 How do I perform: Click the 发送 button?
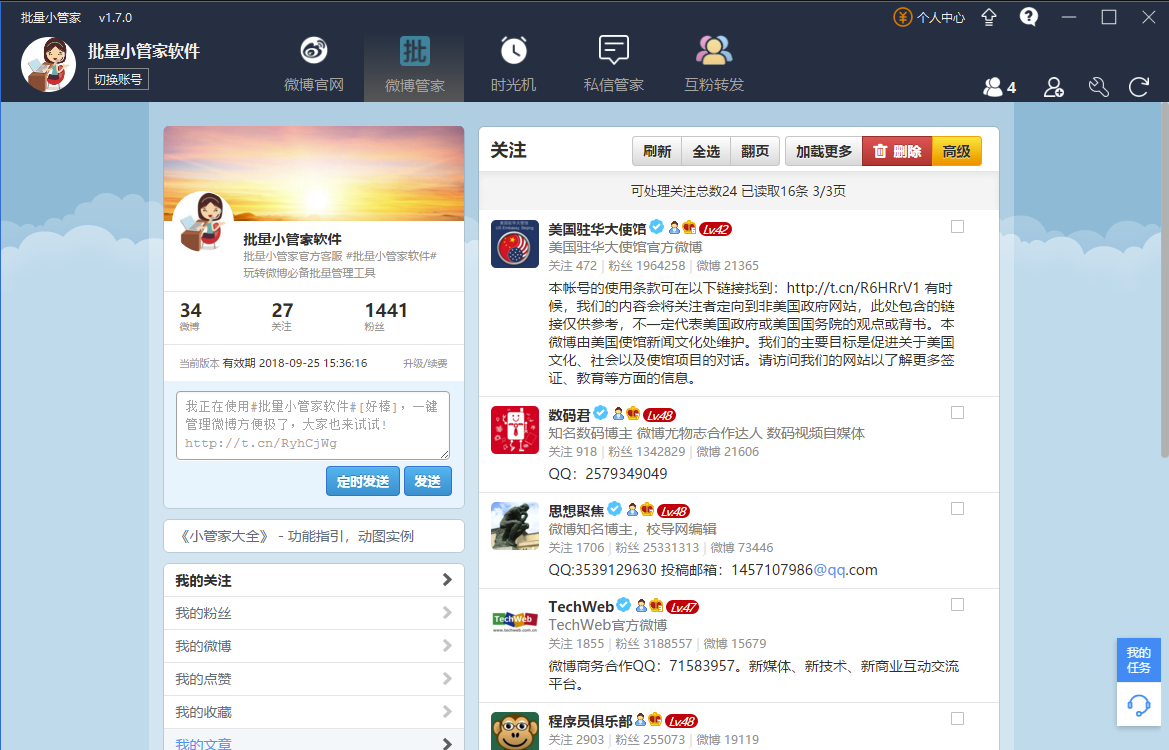[428, 481]
